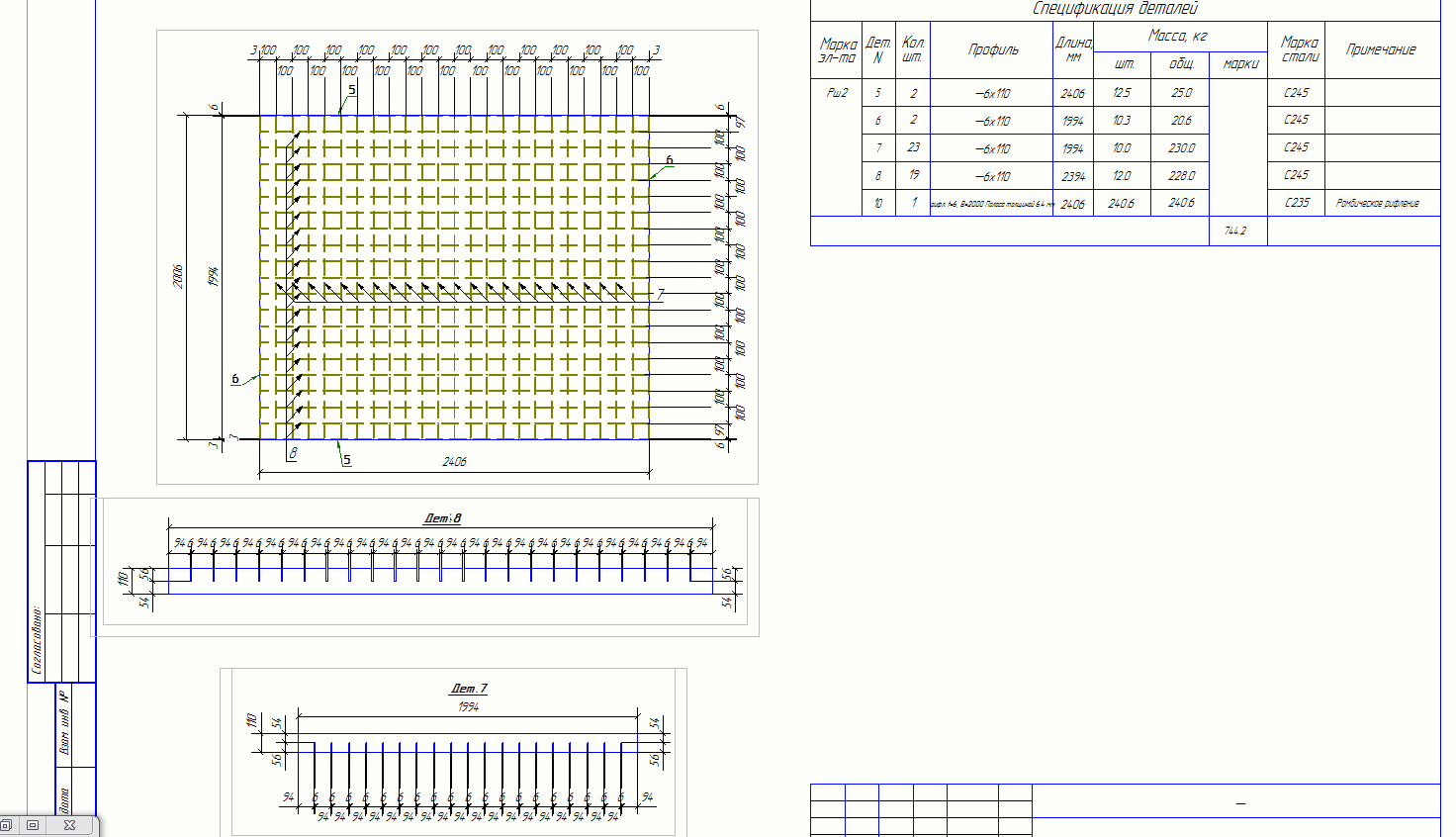
Task: Select the 2406 dimension below the grating plan
Action: point(454,462)
